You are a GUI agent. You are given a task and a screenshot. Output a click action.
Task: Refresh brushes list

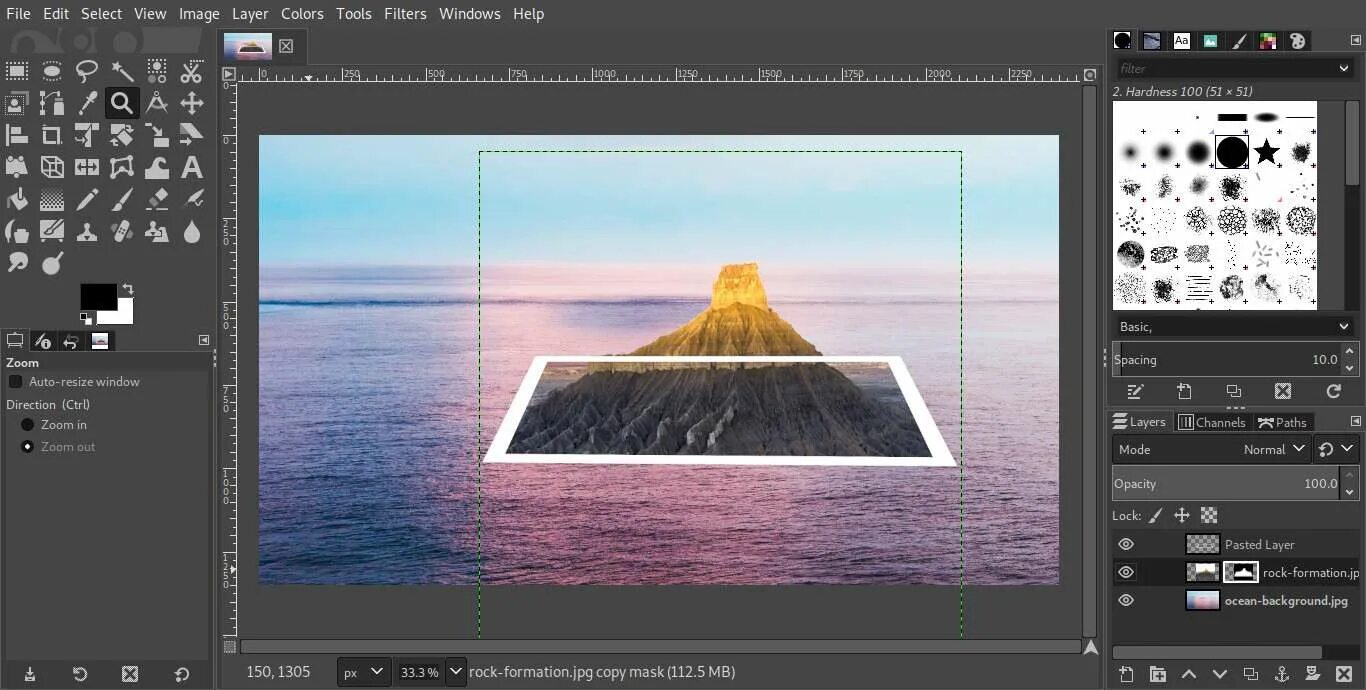(1333, 391)
